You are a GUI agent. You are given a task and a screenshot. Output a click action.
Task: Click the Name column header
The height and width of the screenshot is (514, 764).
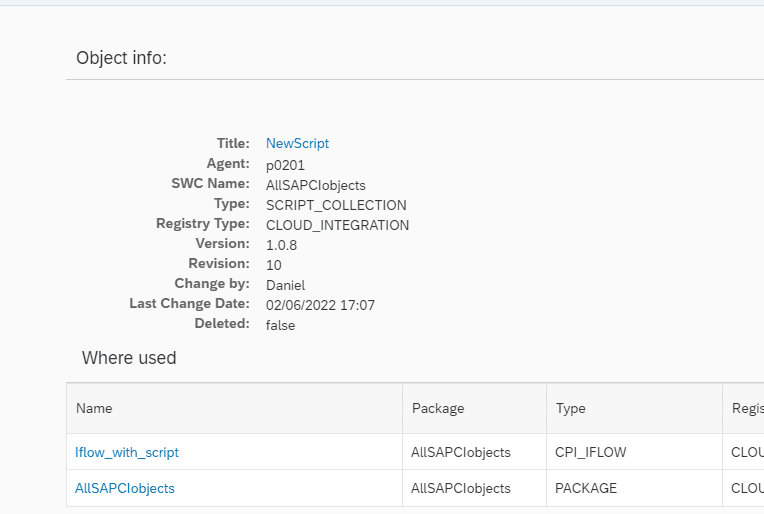(234, 408)
